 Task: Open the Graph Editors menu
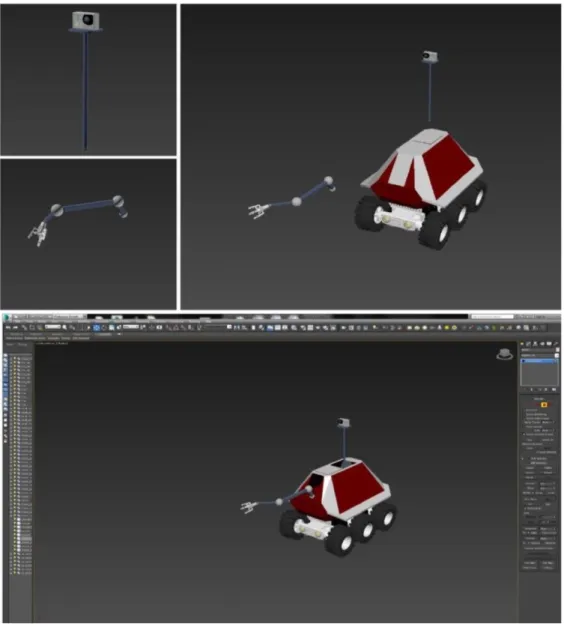(122, 321)
